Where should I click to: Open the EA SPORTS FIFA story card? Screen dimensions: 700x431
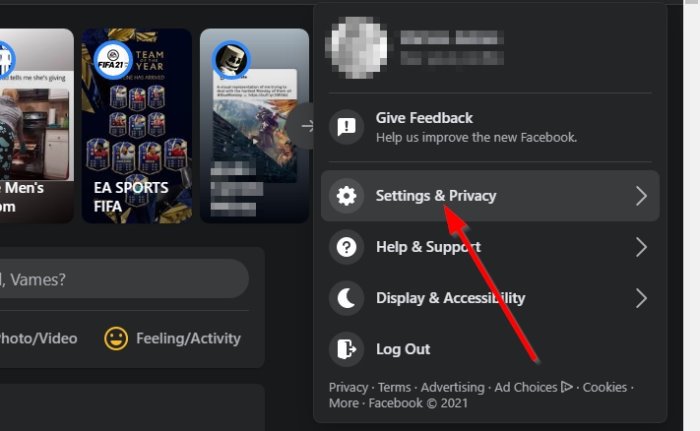click(137, 126)
